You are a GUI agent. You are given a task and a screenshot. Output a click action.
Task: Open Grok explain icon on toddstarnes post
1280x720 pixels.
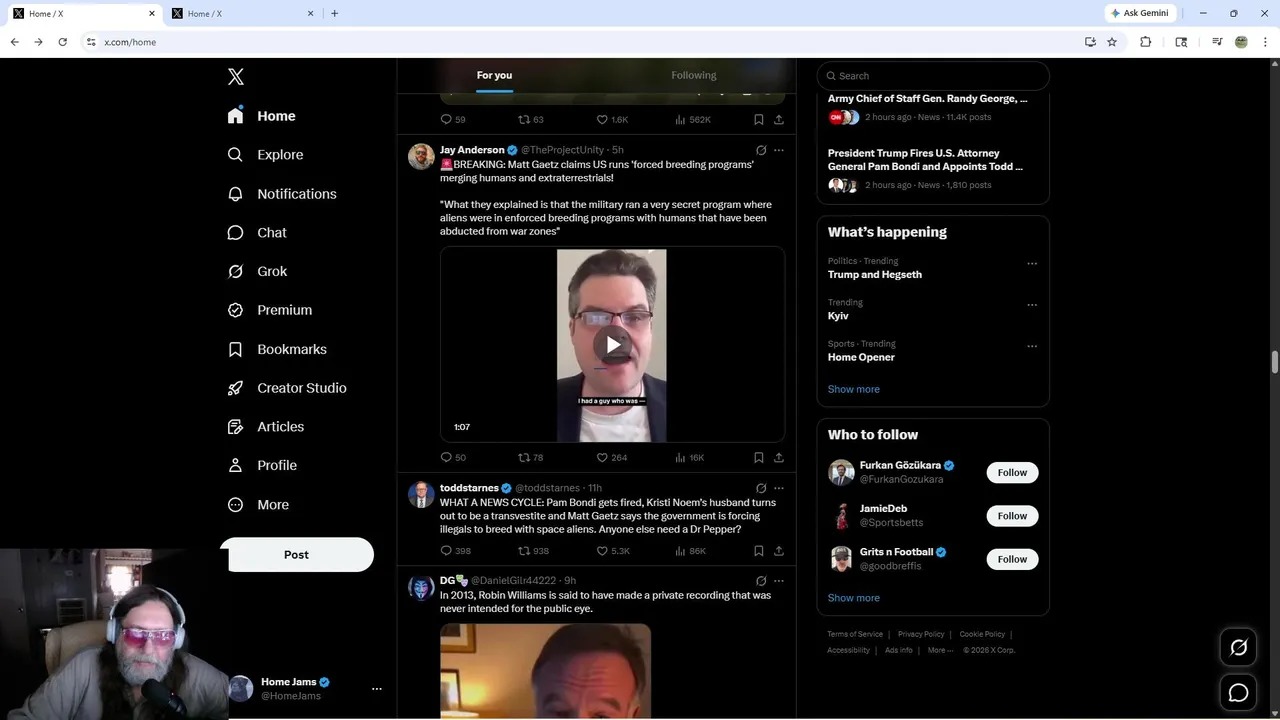[761, 488]
